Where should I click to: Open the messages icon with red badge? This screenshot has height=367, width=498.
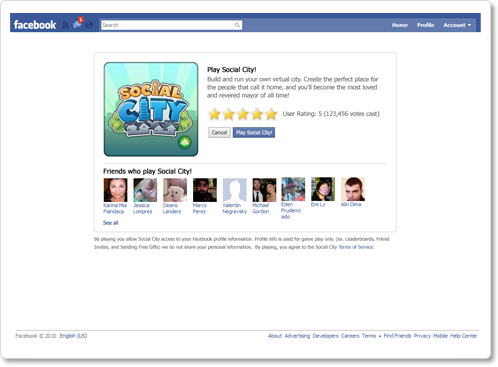78,24
